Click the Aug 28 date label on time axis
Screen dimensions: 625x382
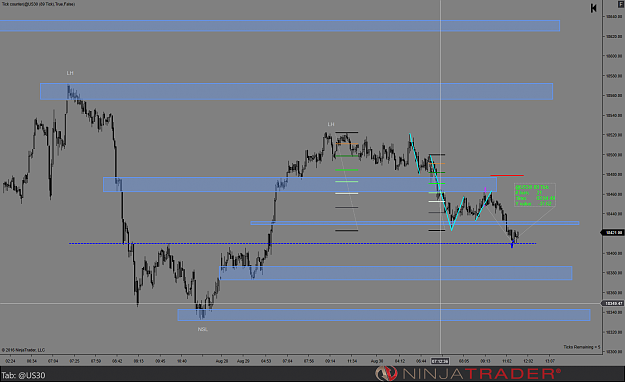pyautogui.click(x=222, y=361)
